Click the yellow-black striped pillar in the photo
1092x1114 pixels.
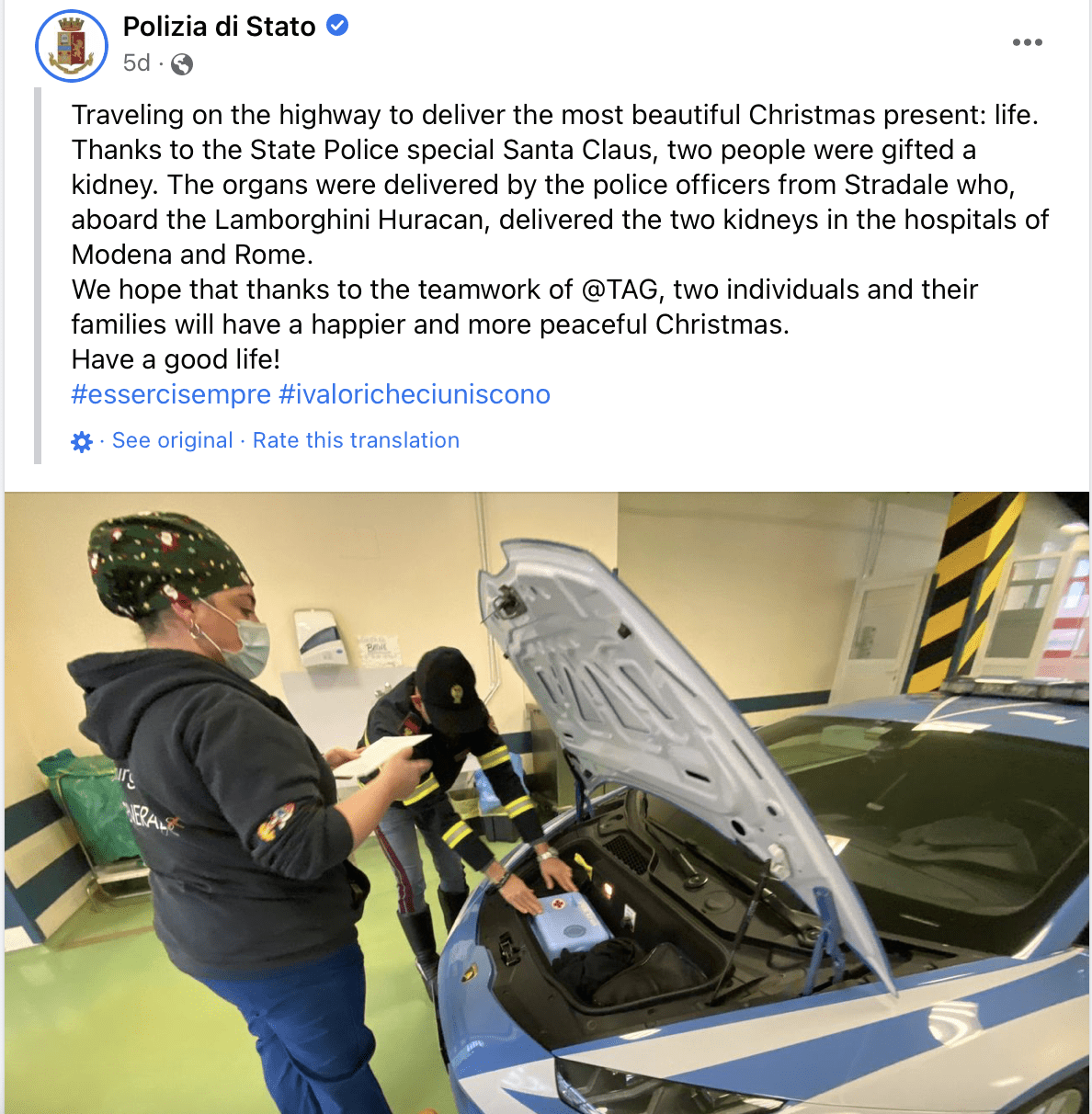click(x=965, y=588)
